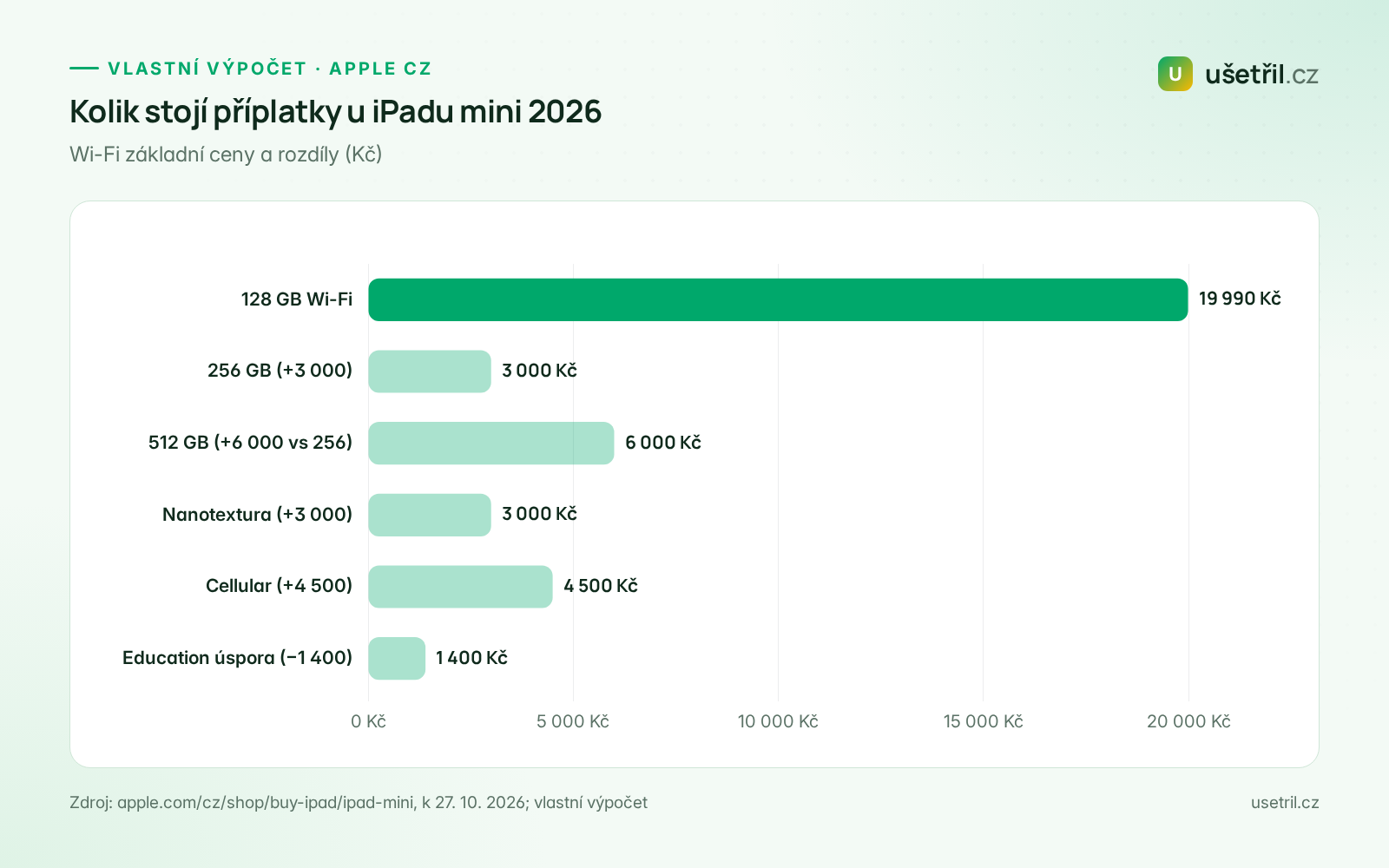Viewport: 1389px width, 868px height.
Task: Click the Cellular (+4 500) bar
Action: click(x=460, y=587)
